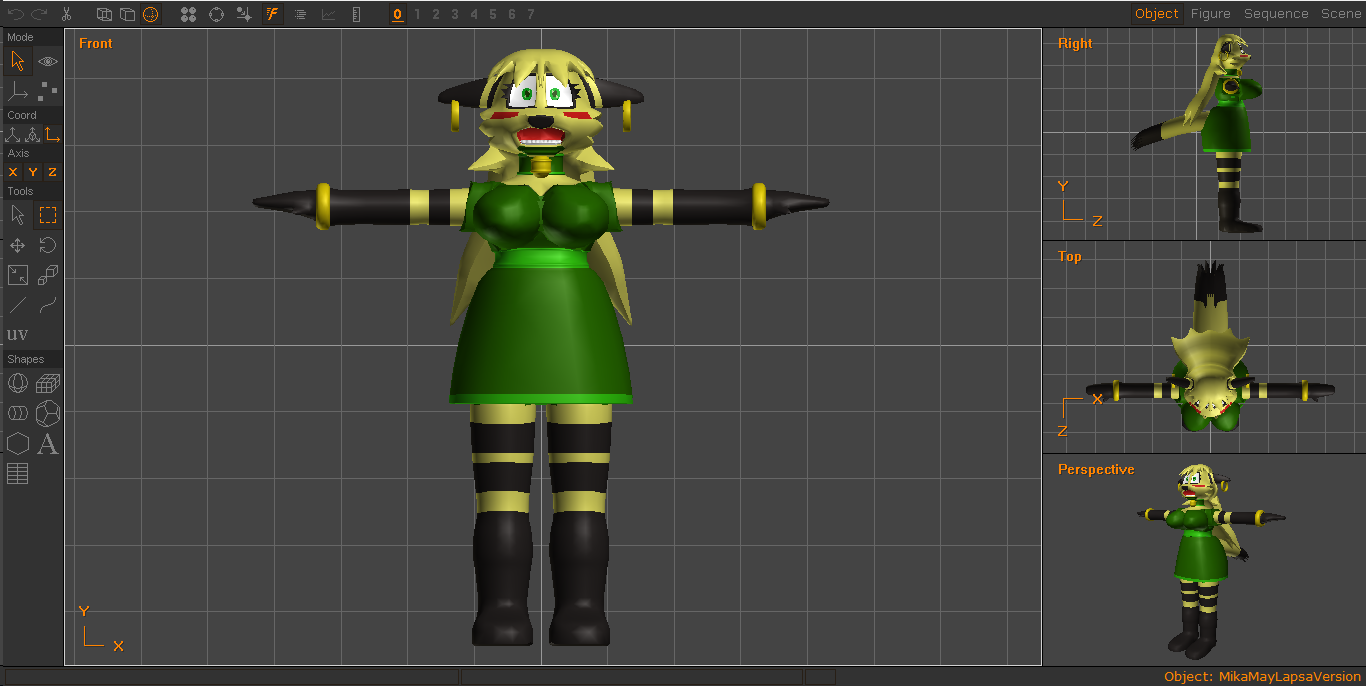Viewport: 1366px width, 686px height.
Task: Click the Right viewport label
Action: (x=1075, y=43)
